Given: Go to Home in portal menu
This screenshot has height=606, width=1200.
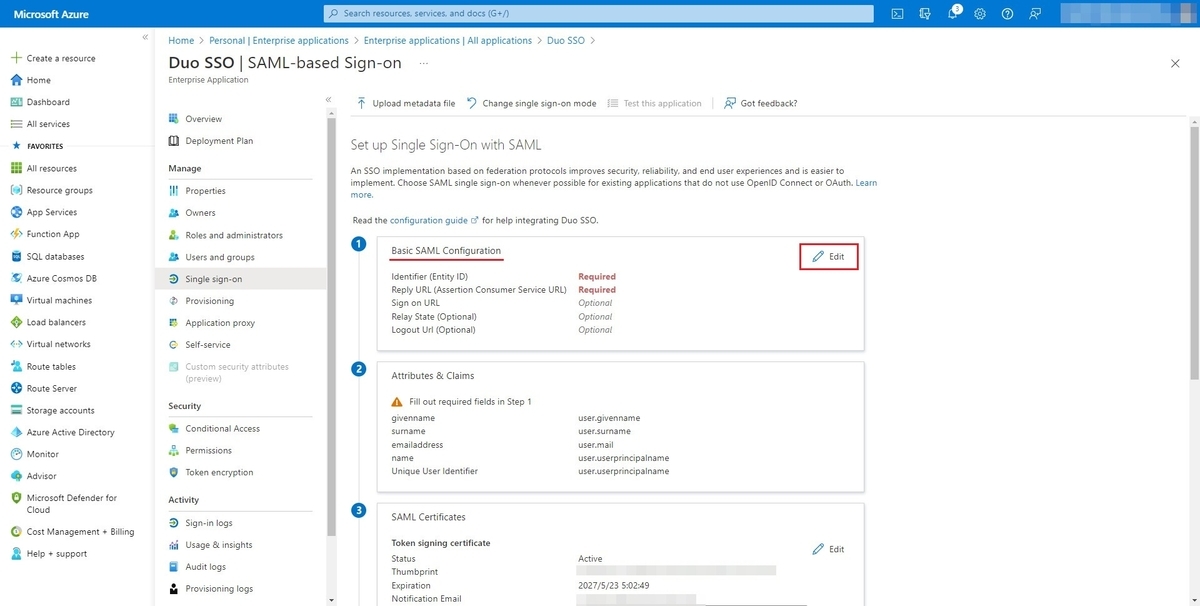Looking at the screenshot, I should [38, 80].
